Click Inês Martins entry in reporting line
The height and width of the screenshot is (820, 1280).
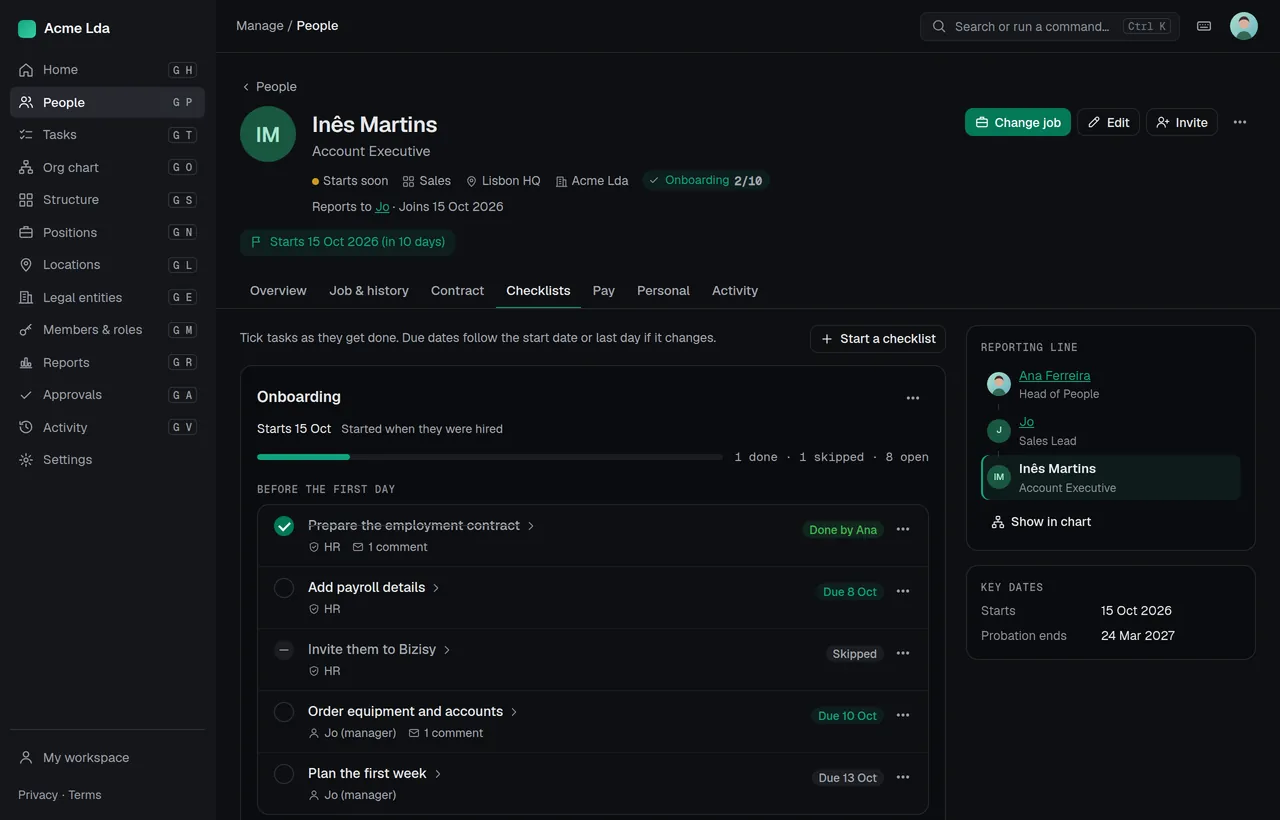1111,478
